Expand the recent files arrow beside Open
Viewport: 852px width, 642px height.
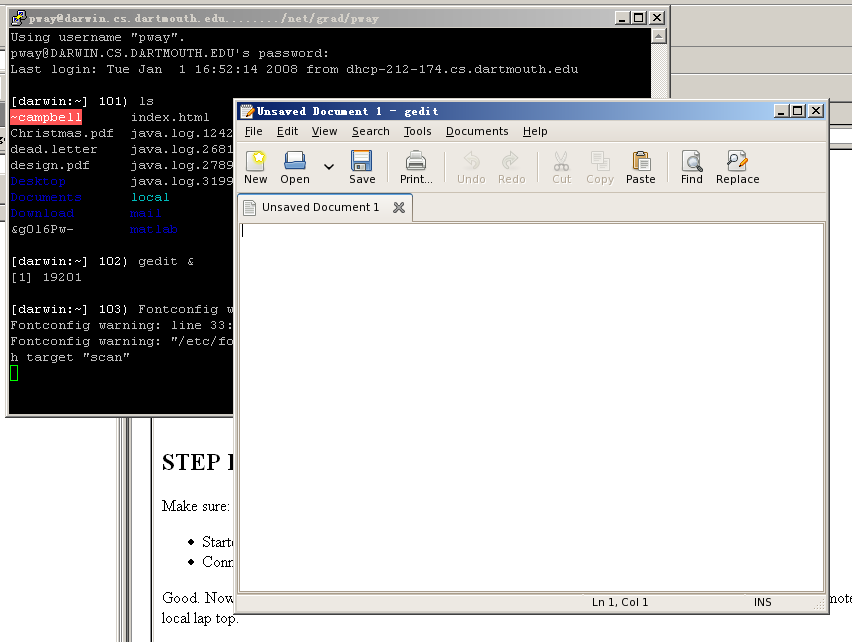329,167
